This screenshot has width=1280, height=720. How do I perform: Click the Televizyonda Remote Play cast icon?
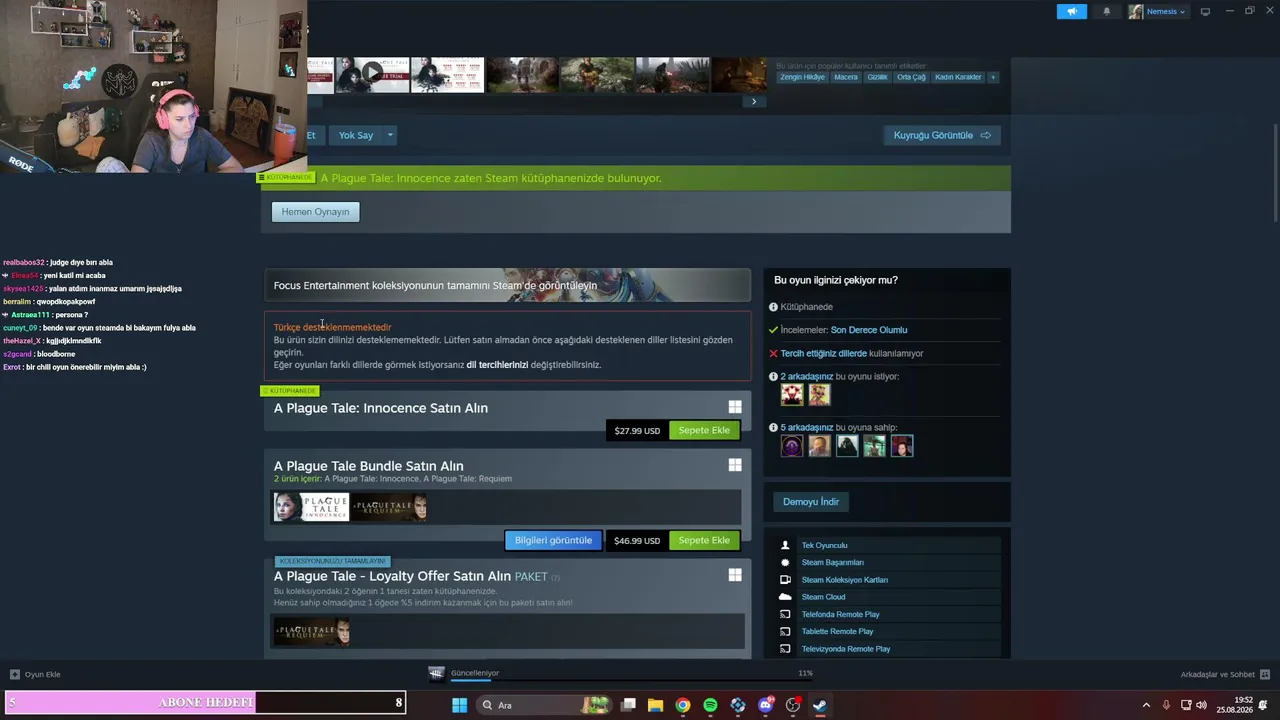point(785,649)
